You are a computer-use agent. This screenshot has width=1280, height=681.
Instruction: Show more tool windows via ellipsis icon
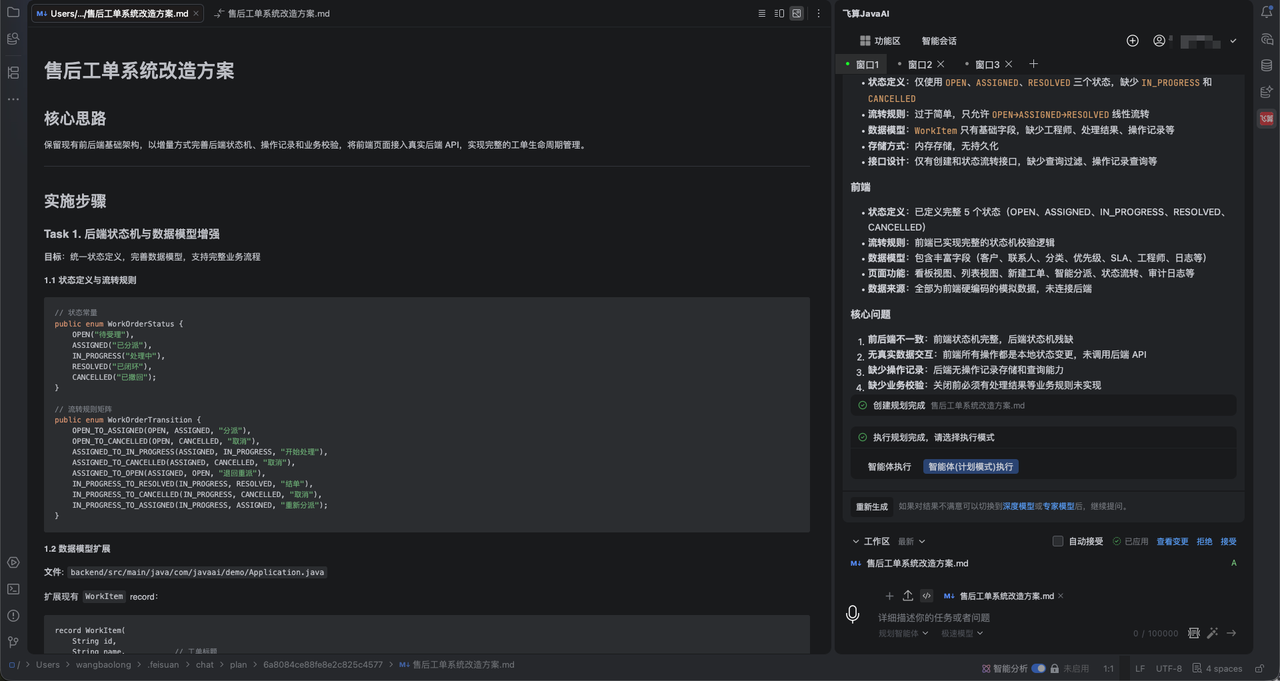pyautogui.click(x=13, y=99)
